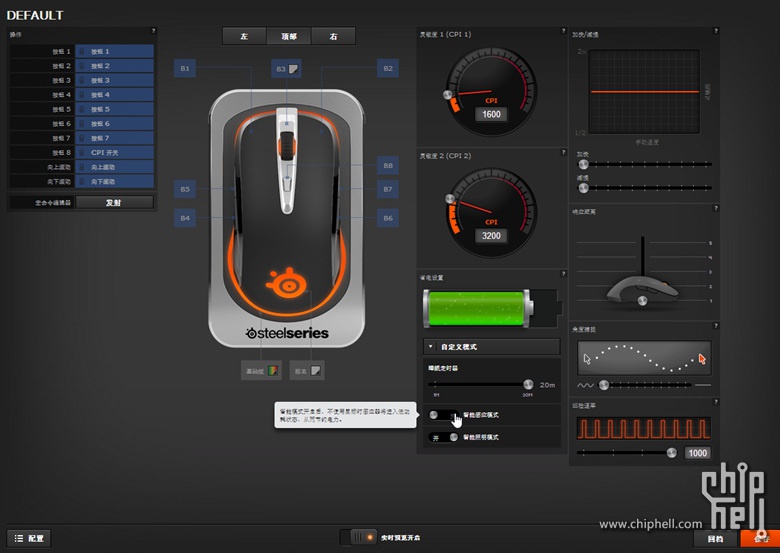Toggle the 智能睡眠模式 smart sleep switch
The width and height of the screenshot is (780, 553).
point(443,415)
